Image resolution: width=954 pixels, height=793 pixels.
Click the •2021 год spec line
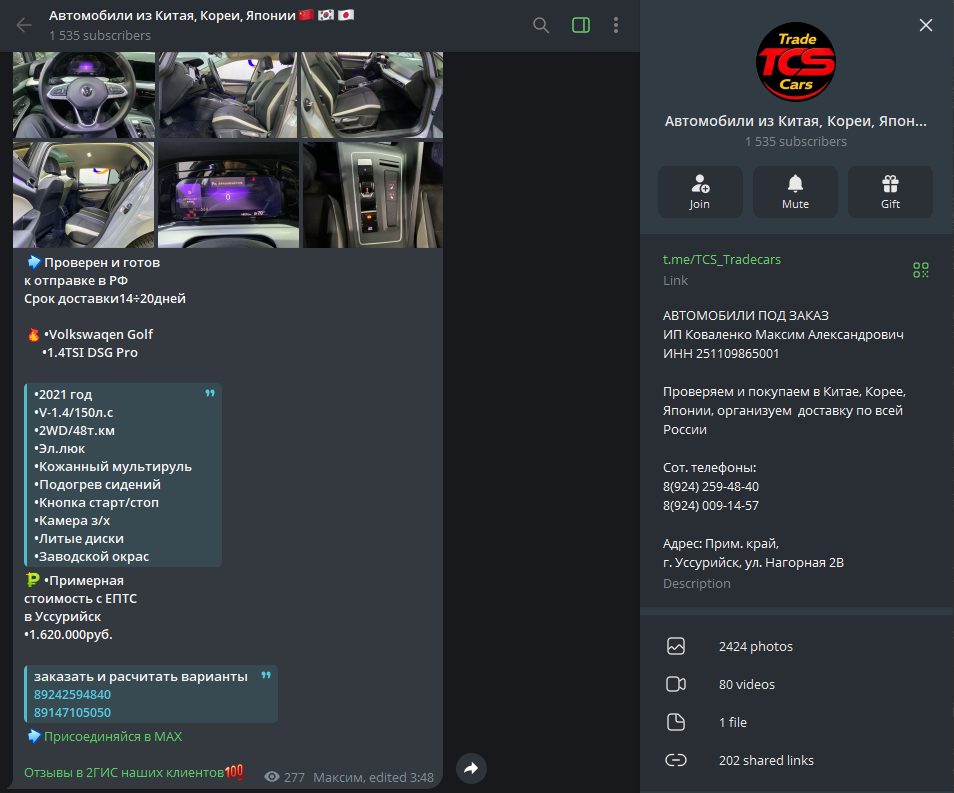(x=63, y=394)
